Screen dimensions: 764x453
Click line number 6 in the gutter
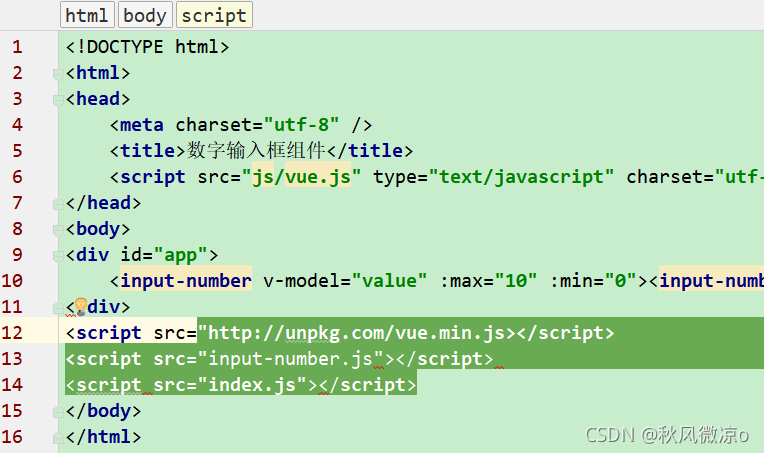[x=18, y=177]
